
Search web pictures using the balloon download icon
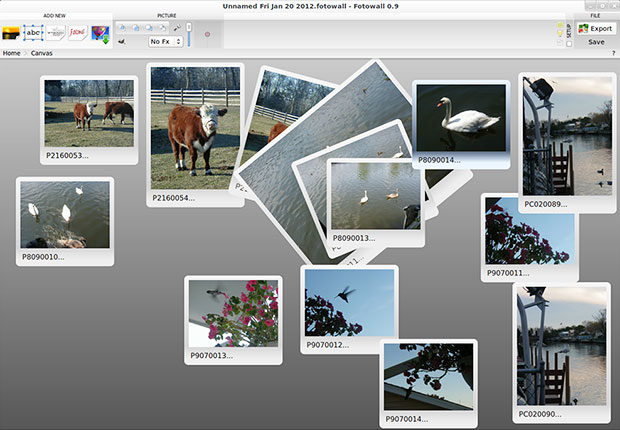coord(100,34)
